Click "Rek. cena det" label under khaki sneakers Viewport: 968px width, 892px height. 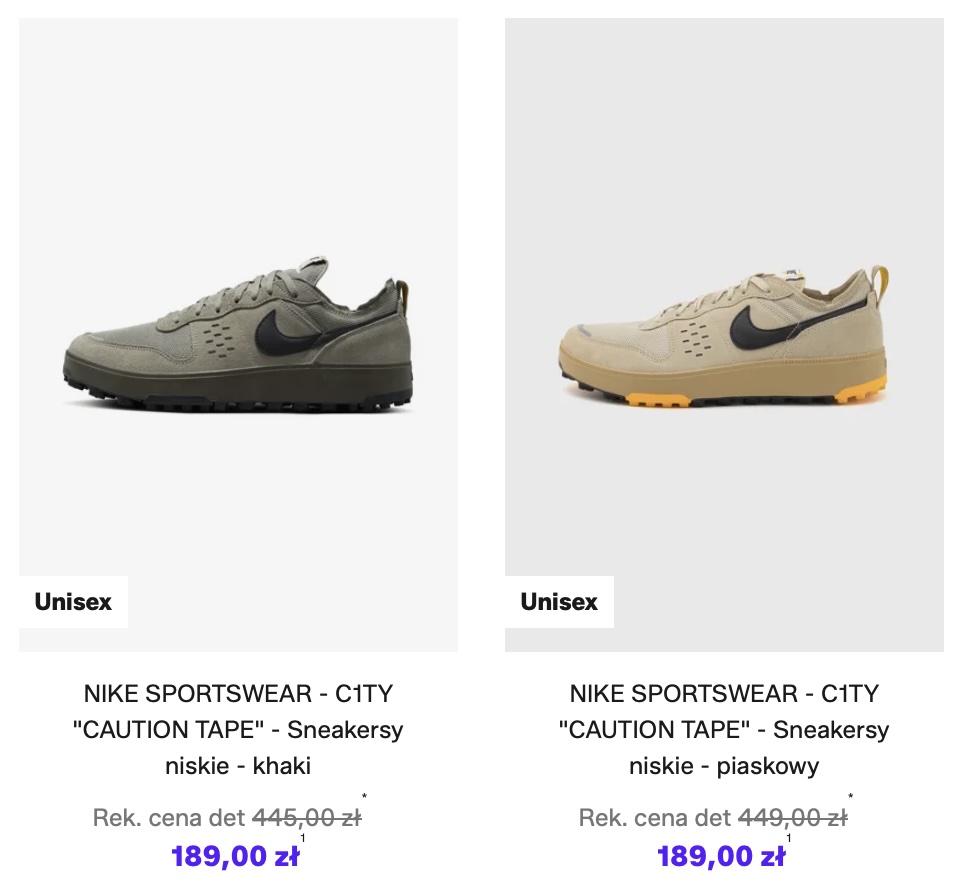pos(169,818)
